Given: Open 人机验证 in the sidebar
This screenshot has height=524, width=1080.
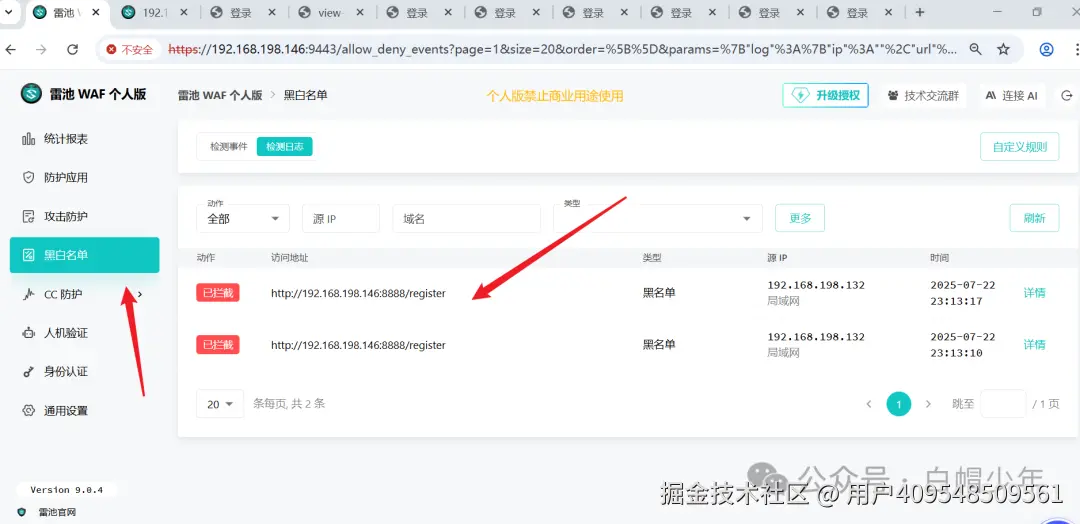Looking at the screenshot, I should coord(65,333).
